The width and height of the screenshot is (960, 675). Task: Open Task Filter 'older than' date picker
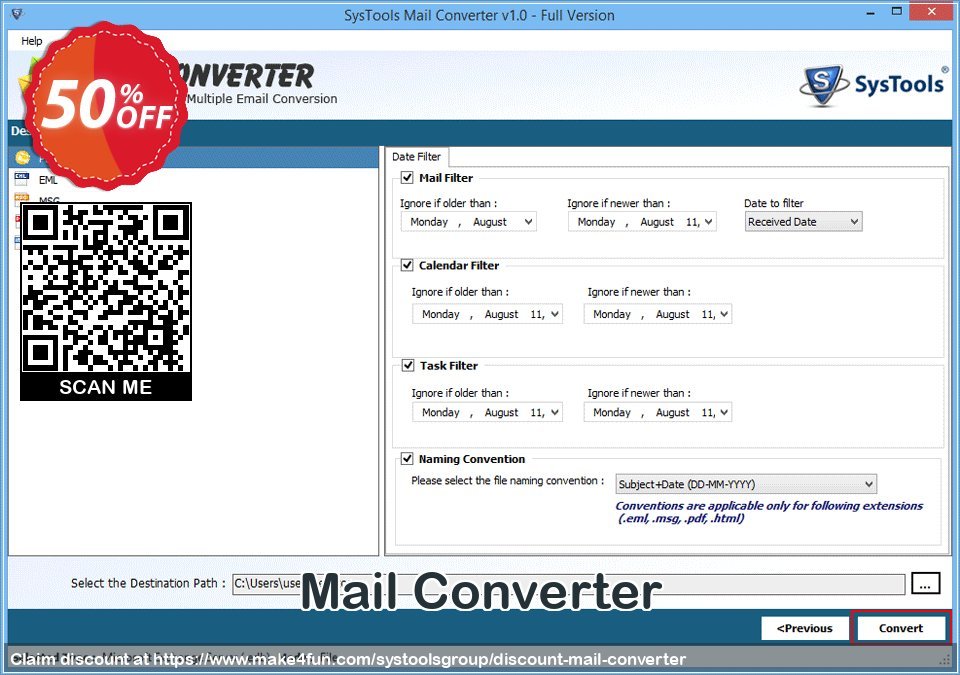pos(487,412)
